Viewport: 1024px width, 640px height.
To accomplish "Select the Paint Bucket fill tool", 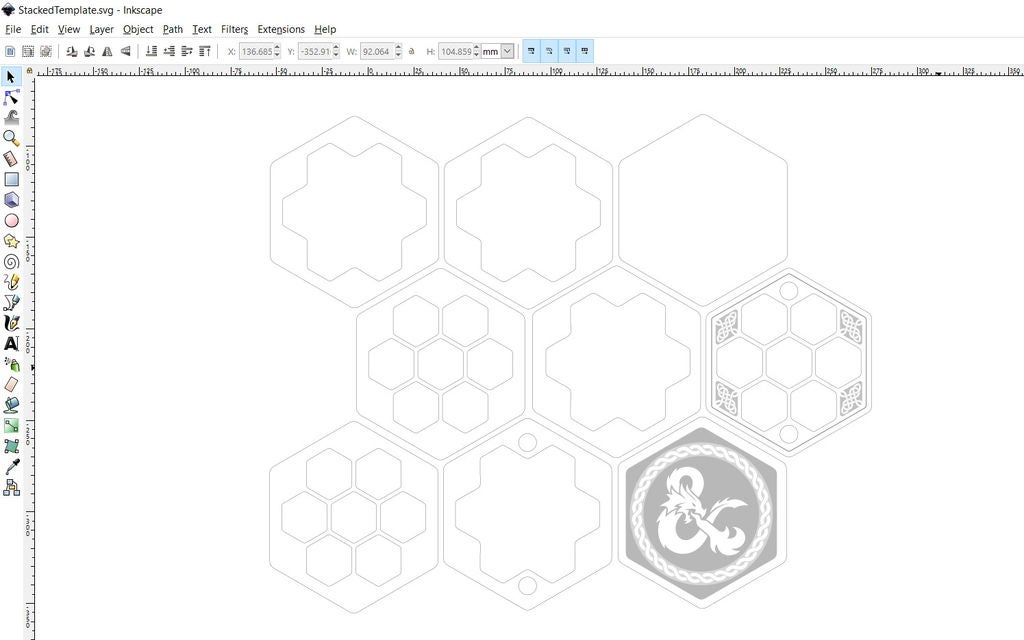I will pyautogui.click(x=11, y=405).
